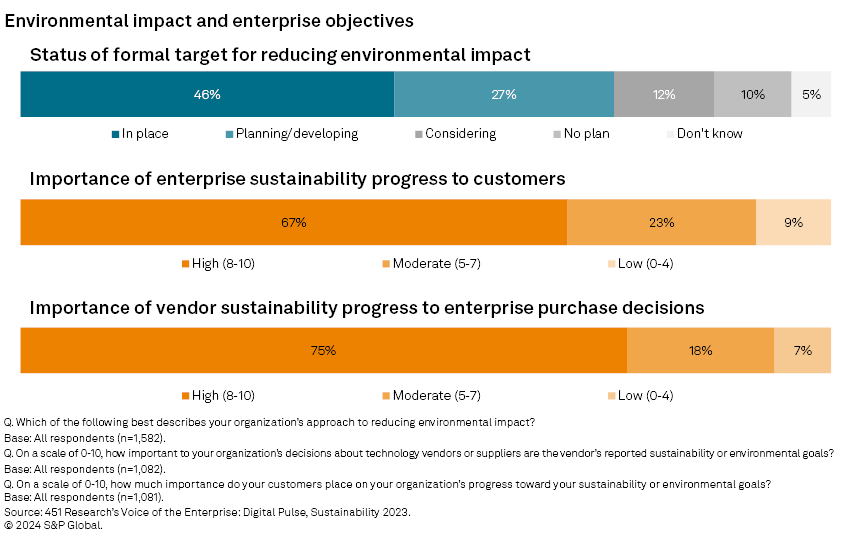Click the 5% bar segment
Viewport: 850px width, 542px height.
point(811,95)
